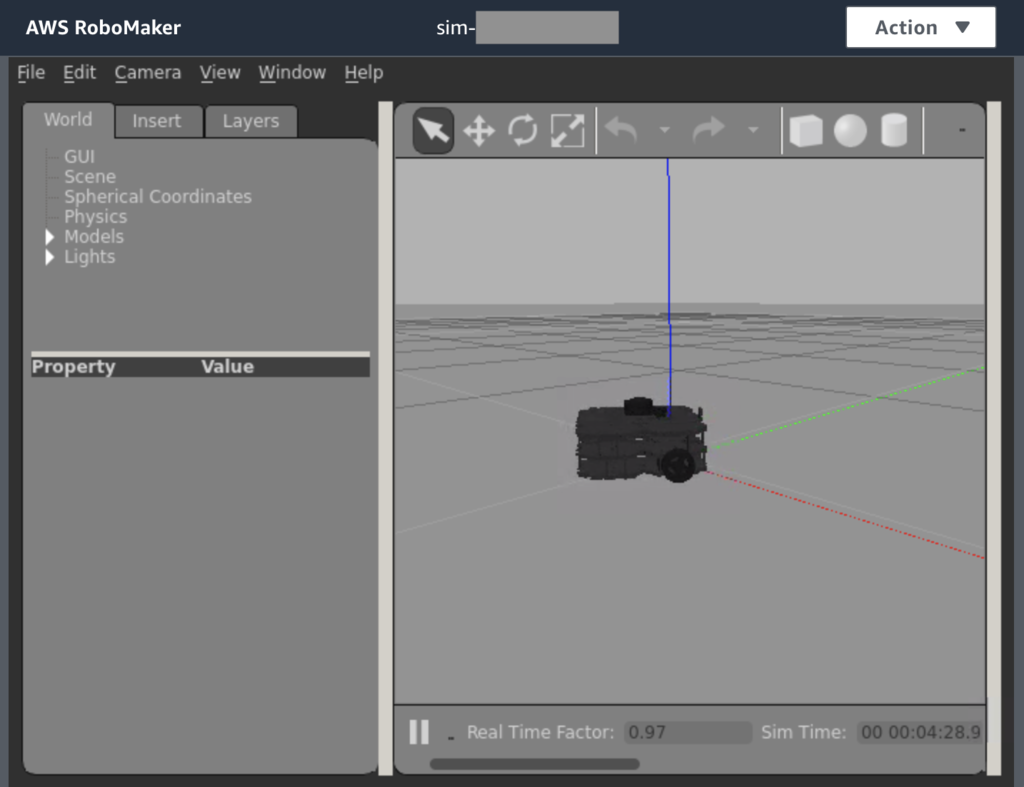Insert a box shape

[806, 131]
